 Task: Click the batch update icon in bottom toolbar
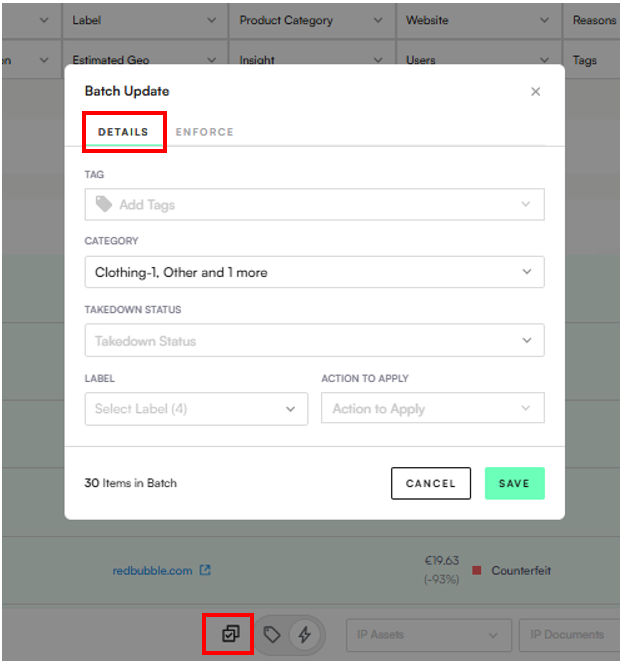click(x=230, y=634)
